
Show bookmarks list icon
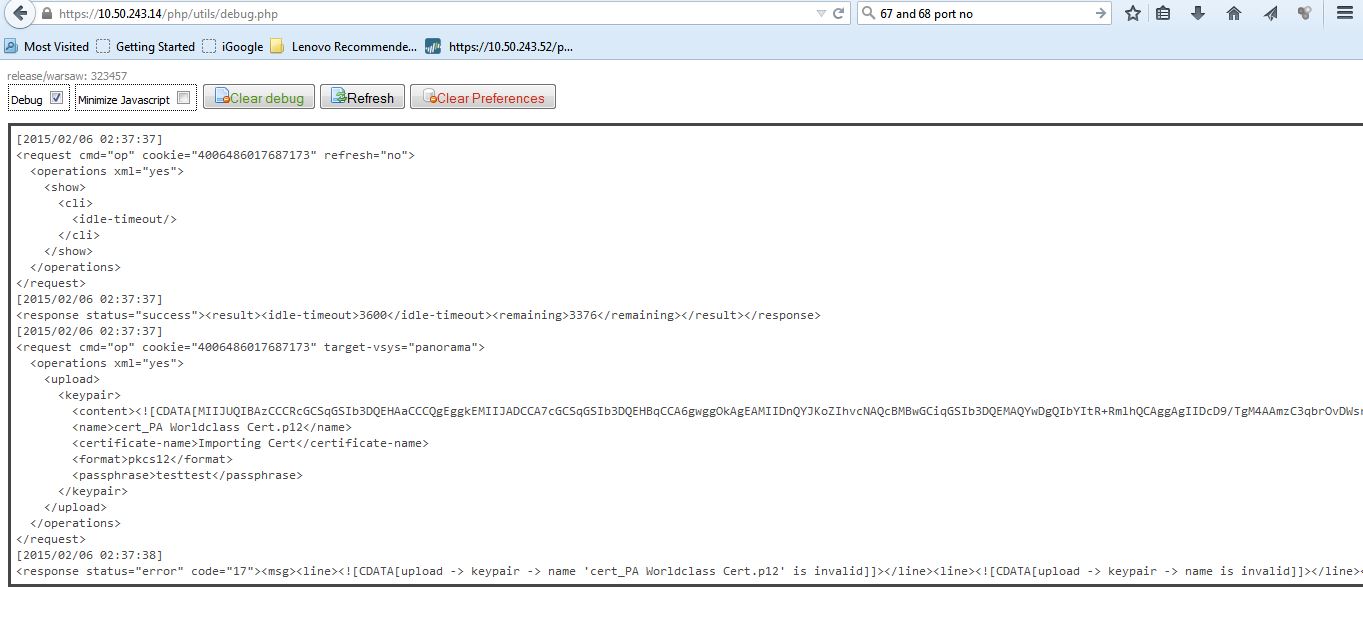pyautogui.click(x=1163, y=14)
